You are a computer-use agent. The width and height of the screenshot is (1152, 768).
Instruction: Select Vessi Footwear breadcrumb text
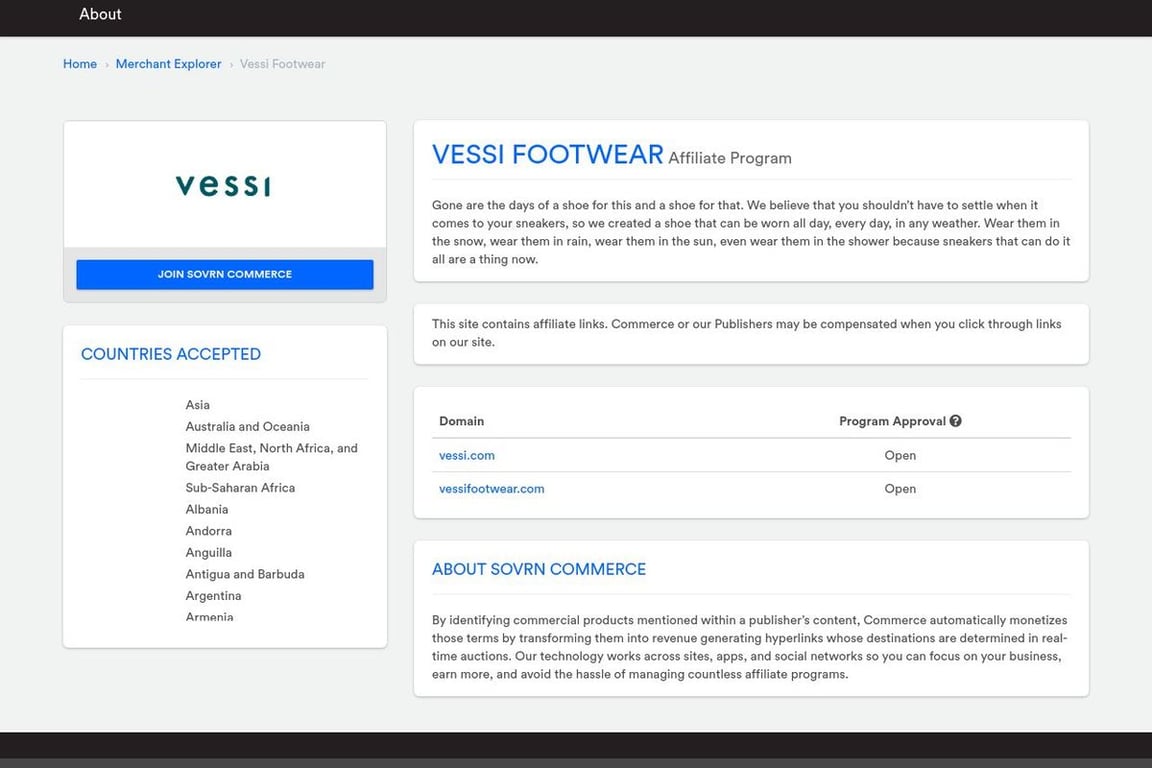(x=282, y=64)
